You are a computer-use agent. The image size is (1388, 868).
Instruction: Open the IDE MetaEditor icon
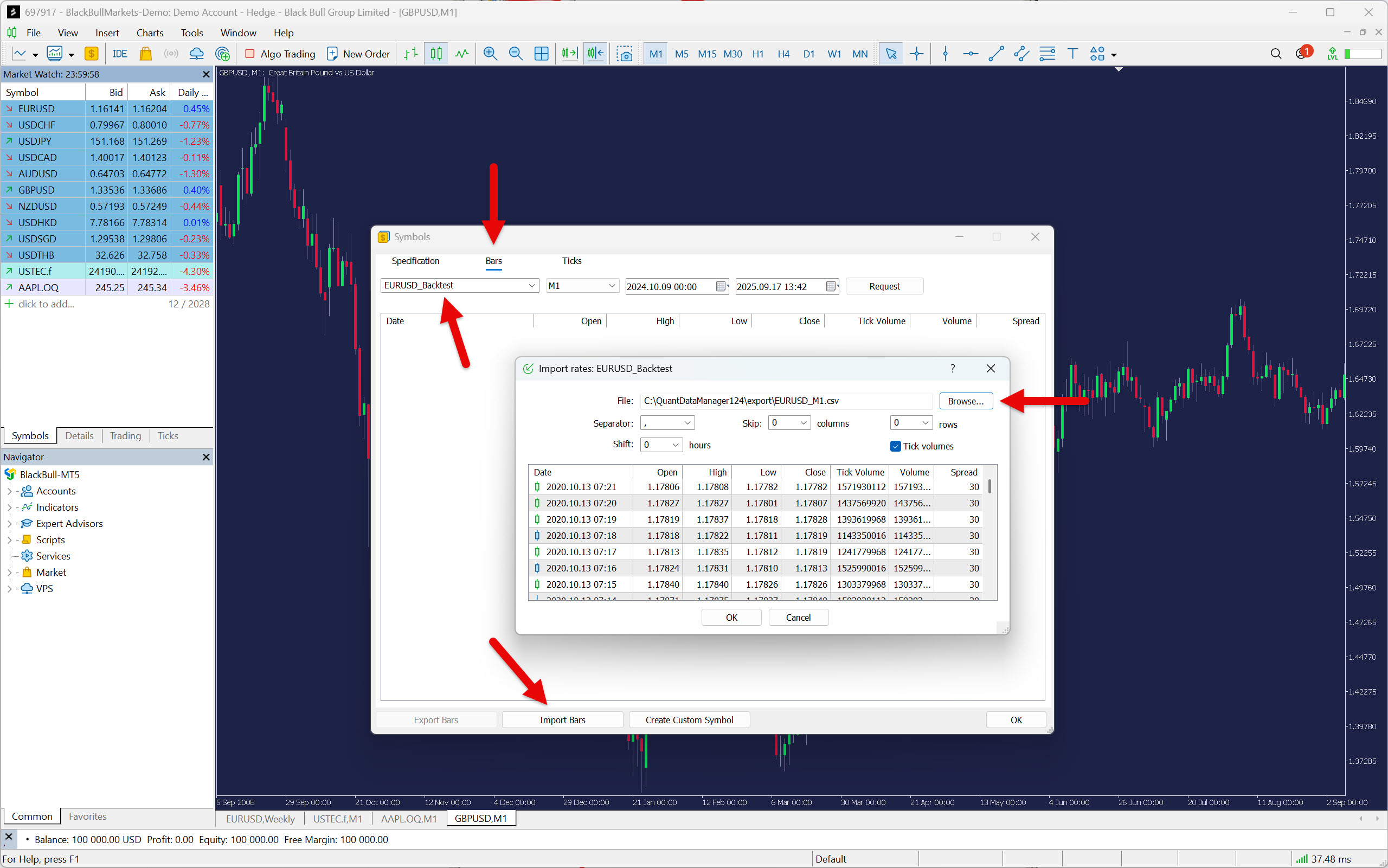tap(120, 54)
